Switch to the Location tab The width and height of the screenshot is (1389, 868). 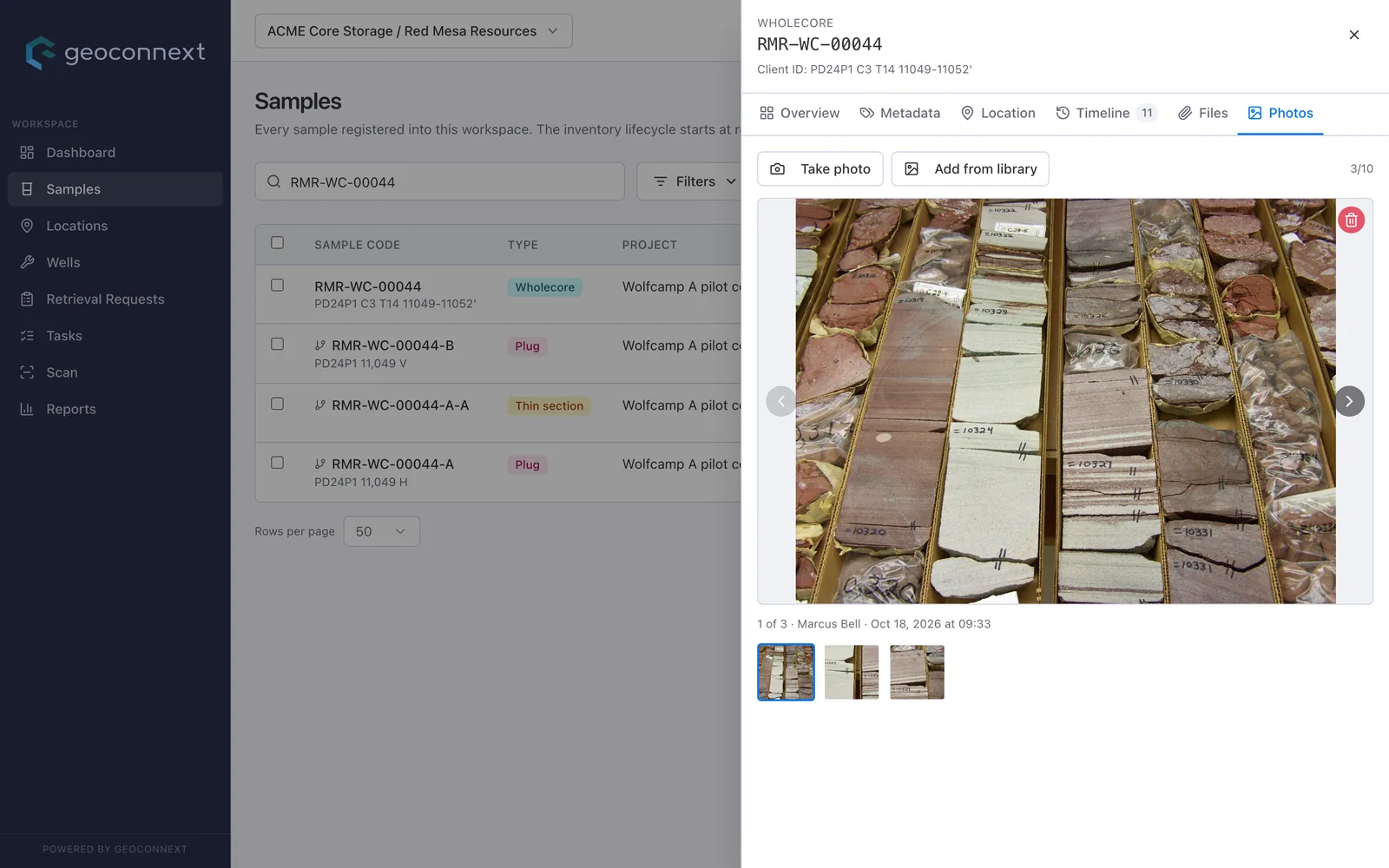[x=997, y=113]
